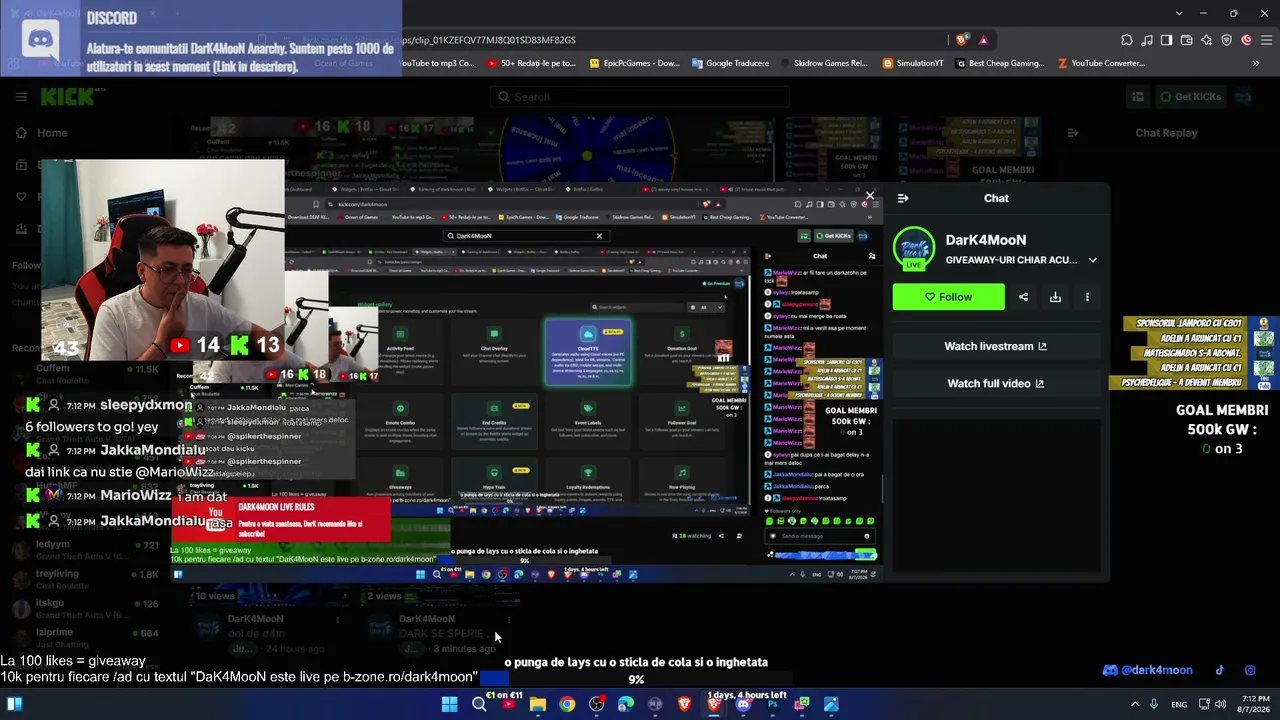Open the Watch livestream link

pyautogui.click(x=996, y=346)
